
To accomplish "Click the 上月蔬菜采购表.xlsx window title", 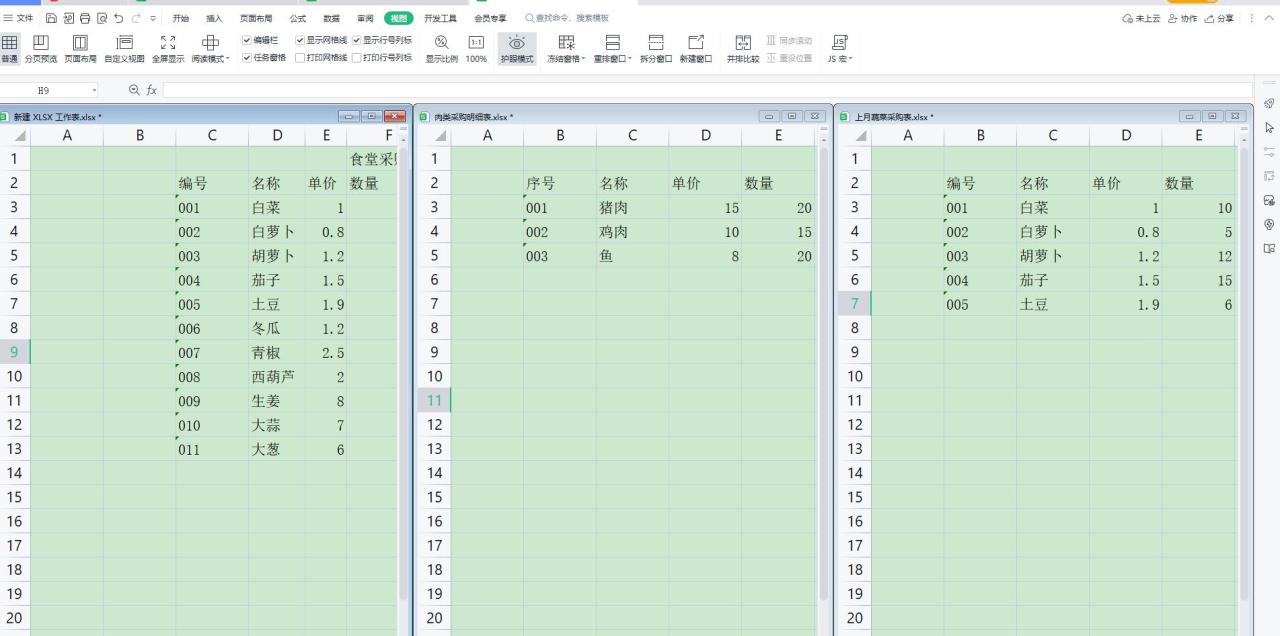I will coord(894,117).
